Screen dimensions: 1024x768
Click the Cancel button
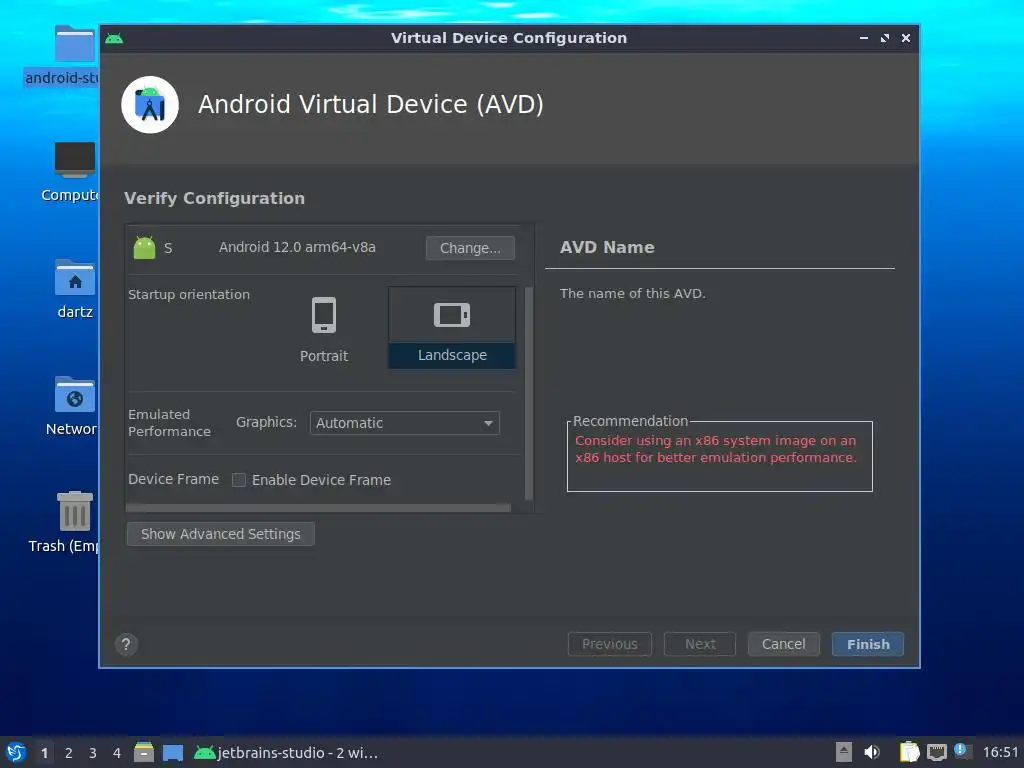coord(784,645)
